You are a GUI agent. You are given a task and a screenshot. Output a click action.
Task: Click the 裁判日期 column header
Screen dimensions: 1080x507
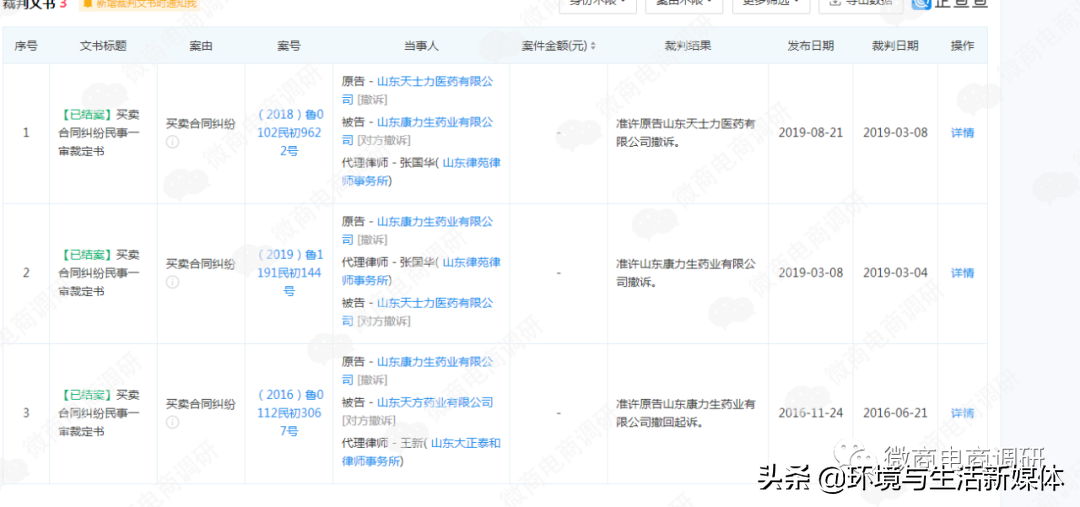point(895,46)
